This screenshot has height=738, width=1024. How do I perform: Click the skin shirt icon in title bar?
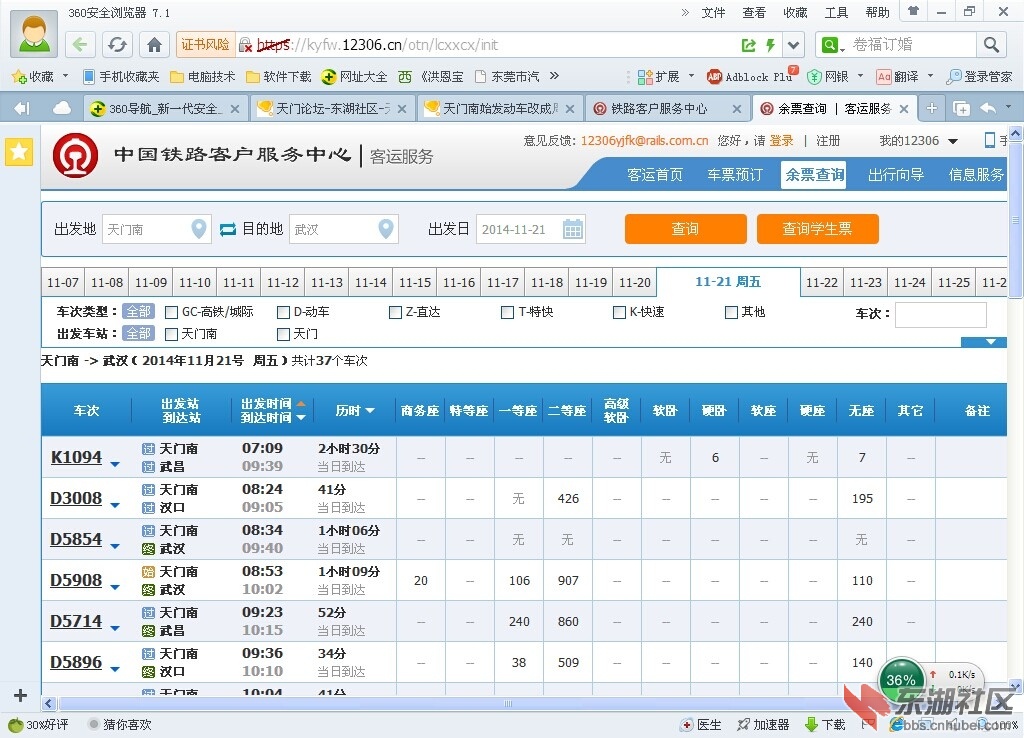click(913, 11)
